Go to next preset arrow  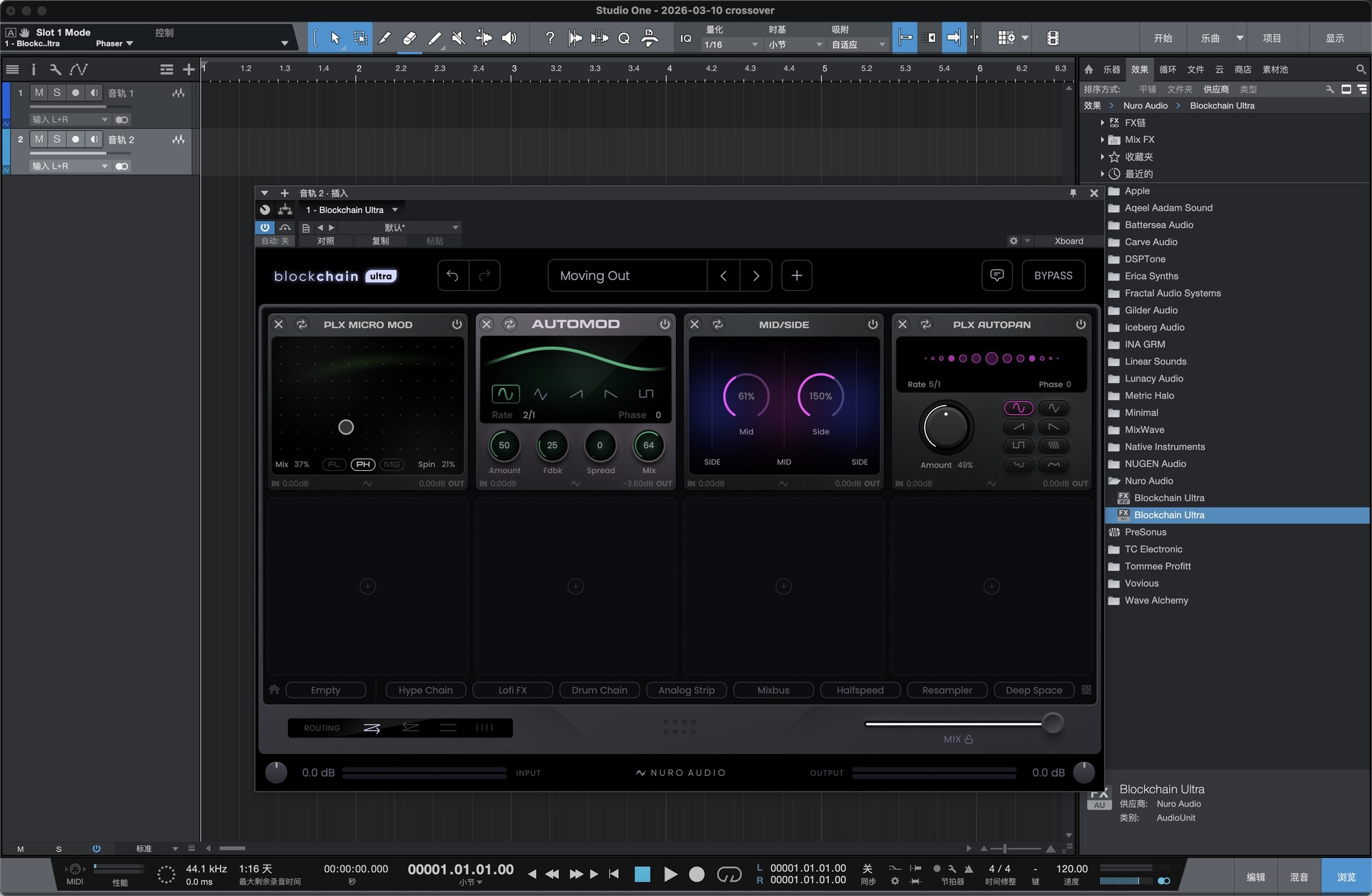[755, 276]
